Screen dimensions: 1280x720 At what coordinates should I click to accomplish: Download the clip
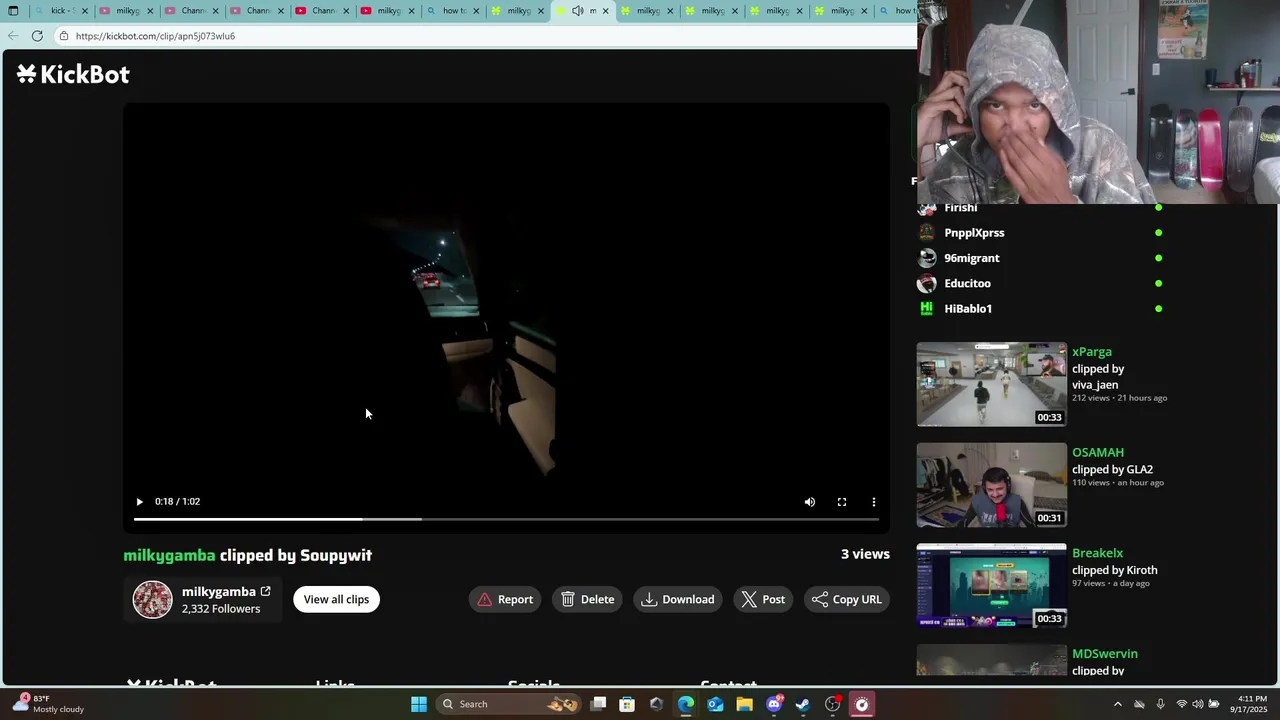pyautogui.click(x=678, y=599)
